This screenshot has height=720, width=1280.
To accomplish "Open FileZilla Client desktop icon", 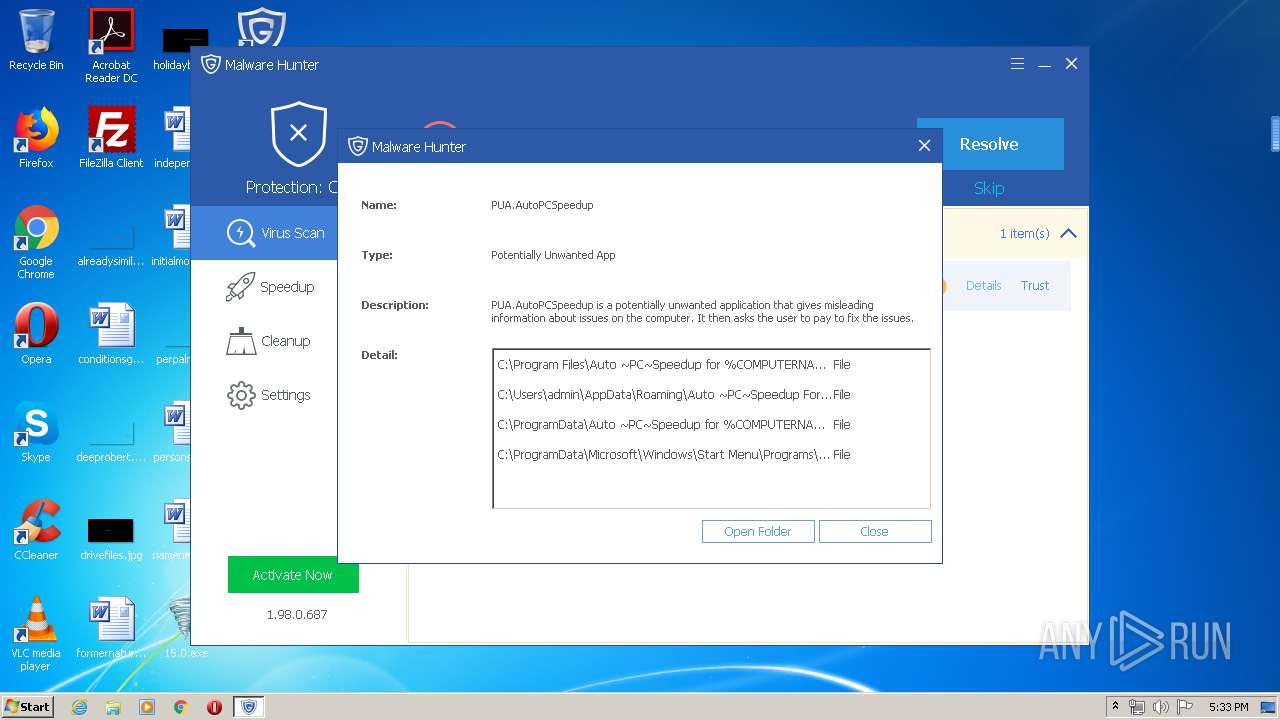I will [x=111, y=138].
